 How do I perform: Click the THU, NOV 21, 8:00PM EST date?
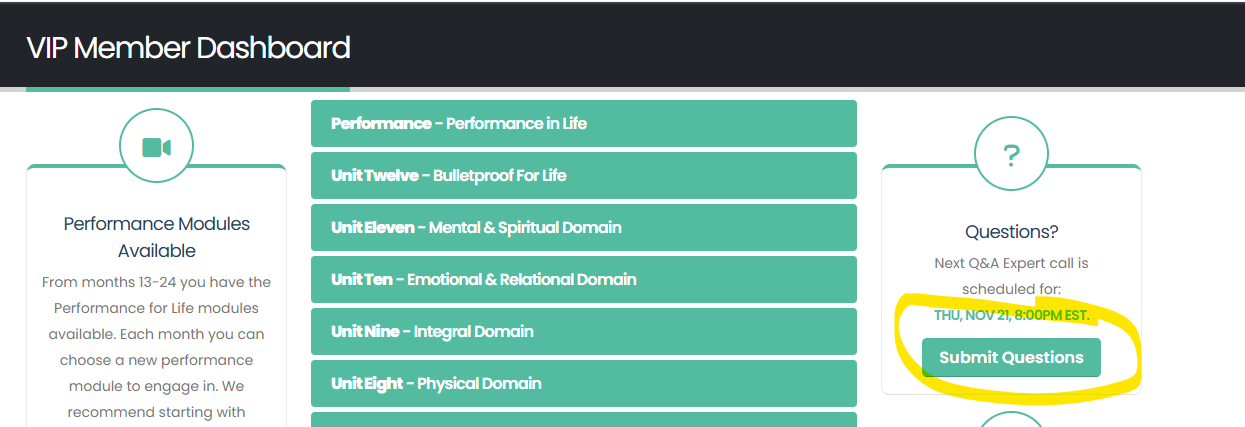(x=1011, y=316)
